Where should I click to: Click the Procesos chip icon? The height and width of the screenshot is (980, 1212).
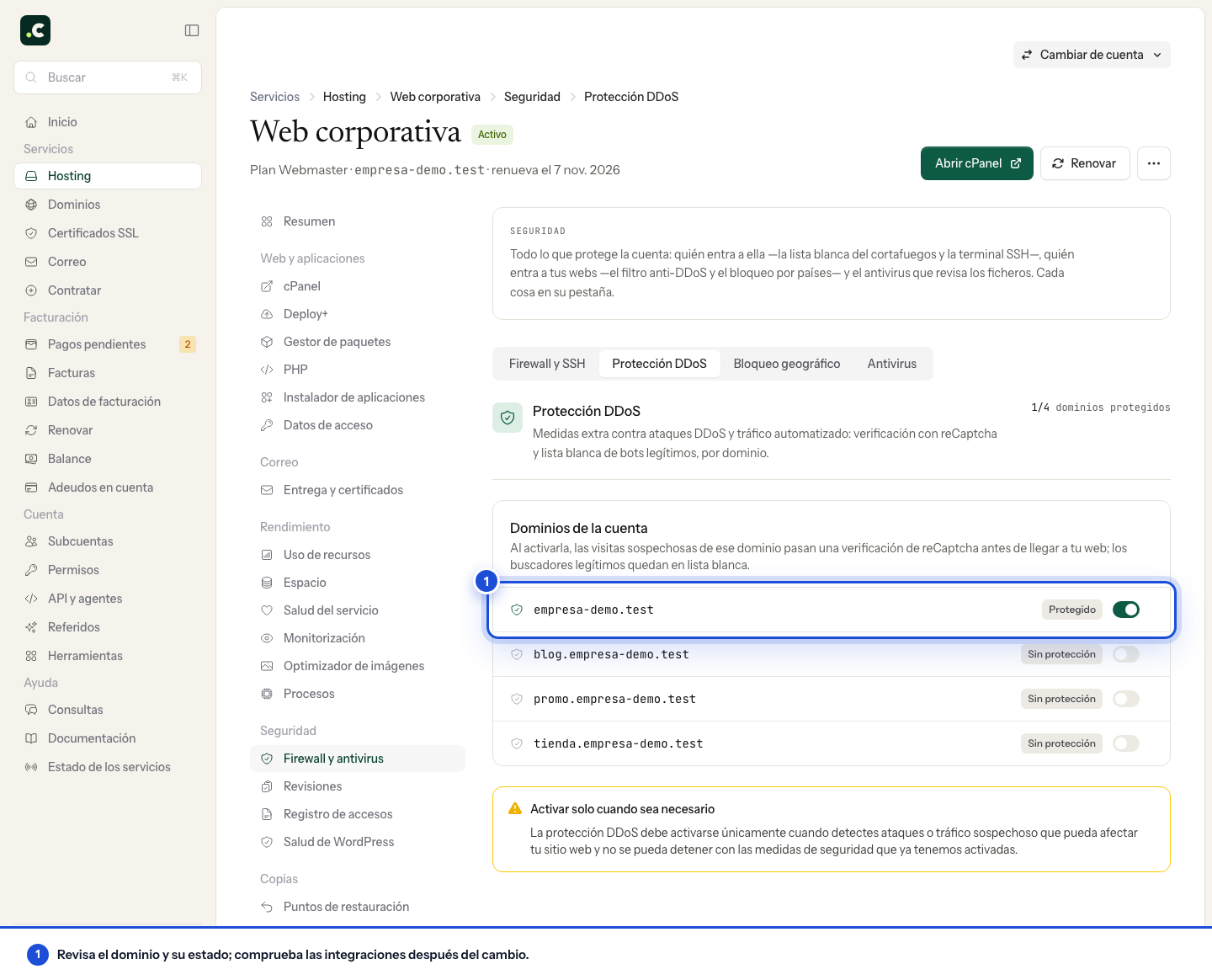tap(267, 694)
